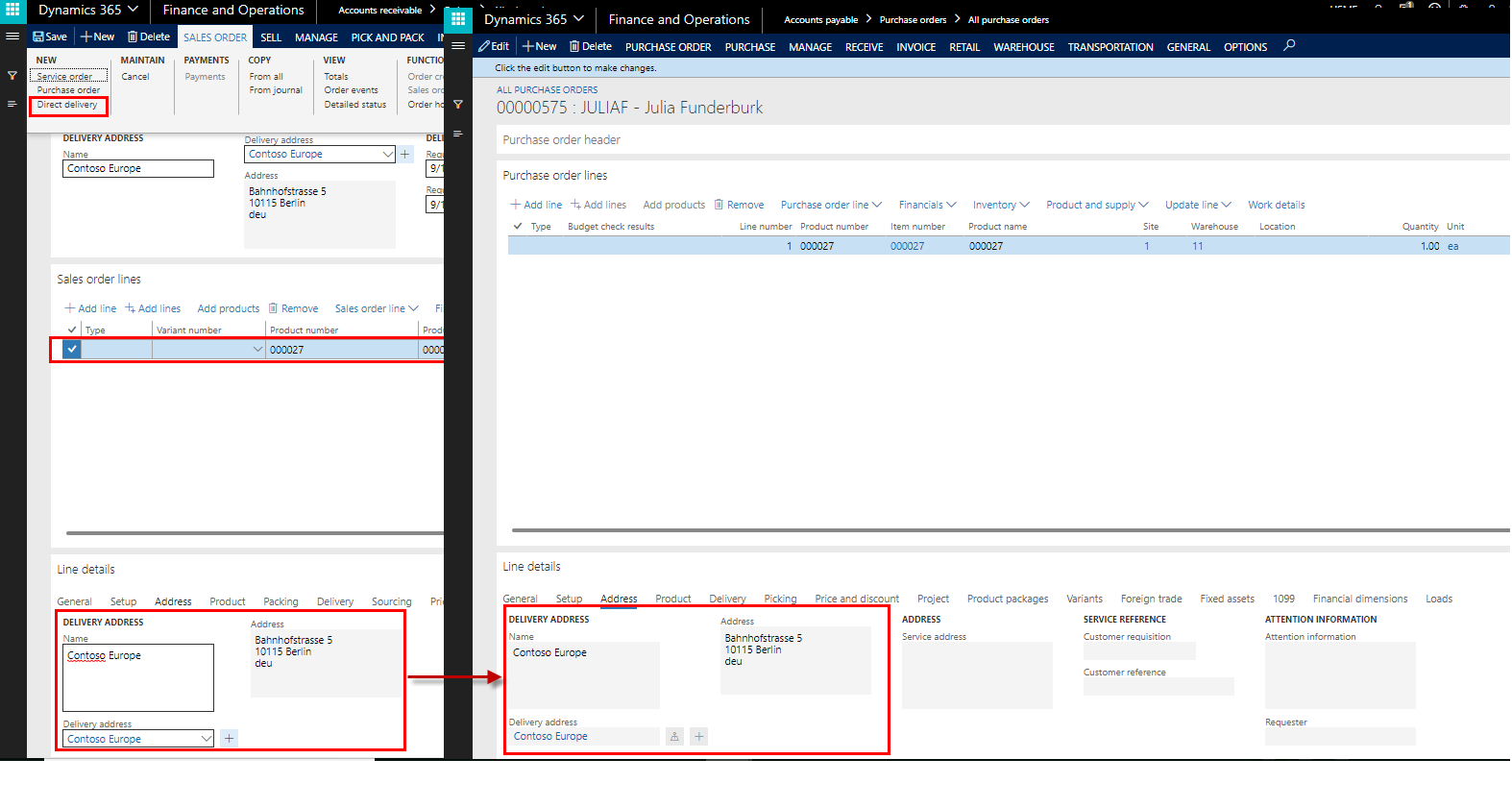Click Purchase order lines horizontal scrollbar
Screen dimensions: 1512x808
[1011, 529]
